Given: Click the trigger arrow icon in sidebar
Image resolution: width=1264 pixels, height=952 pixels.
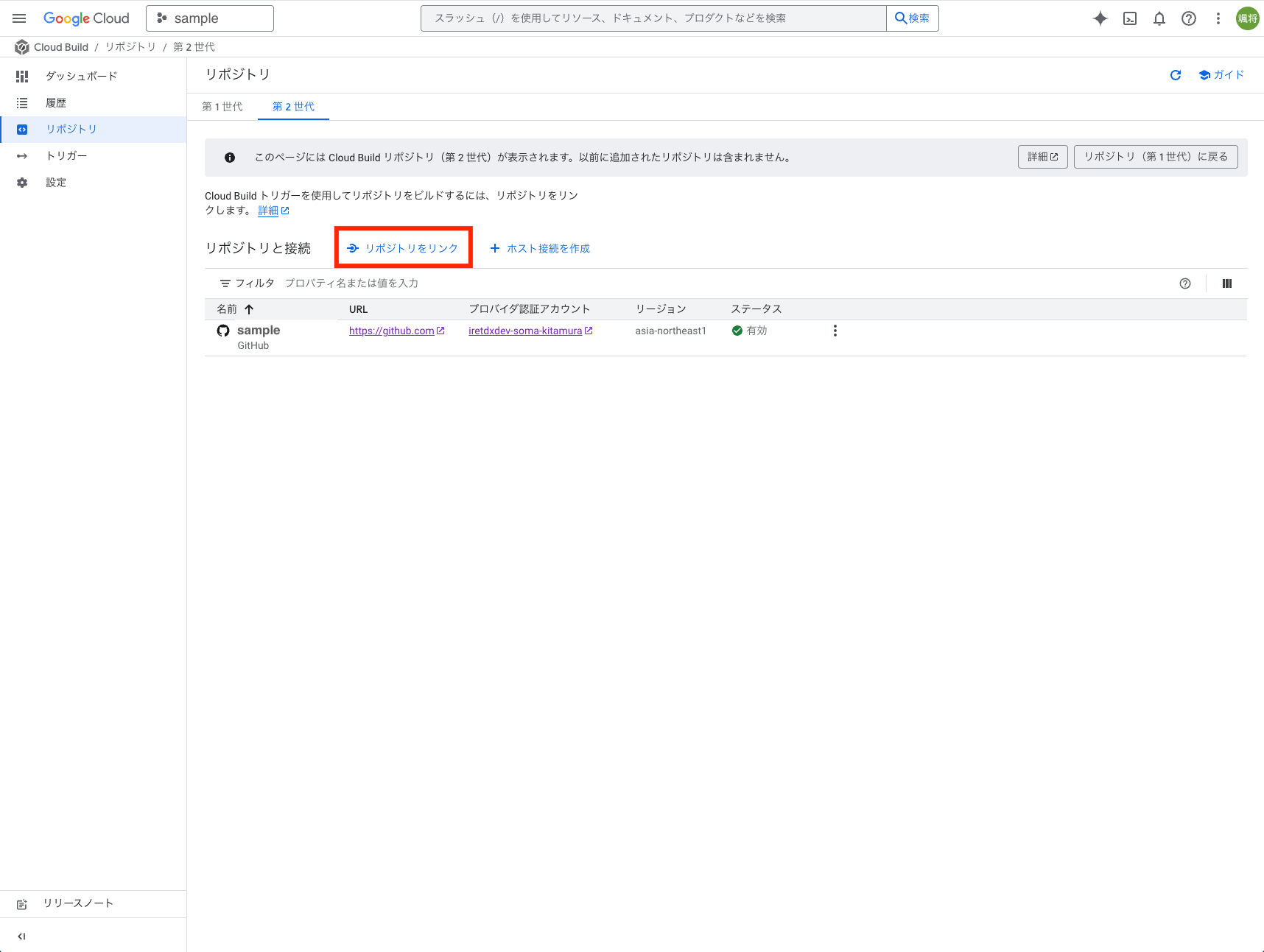Looking at the screenshot, I should pos(22,156).
